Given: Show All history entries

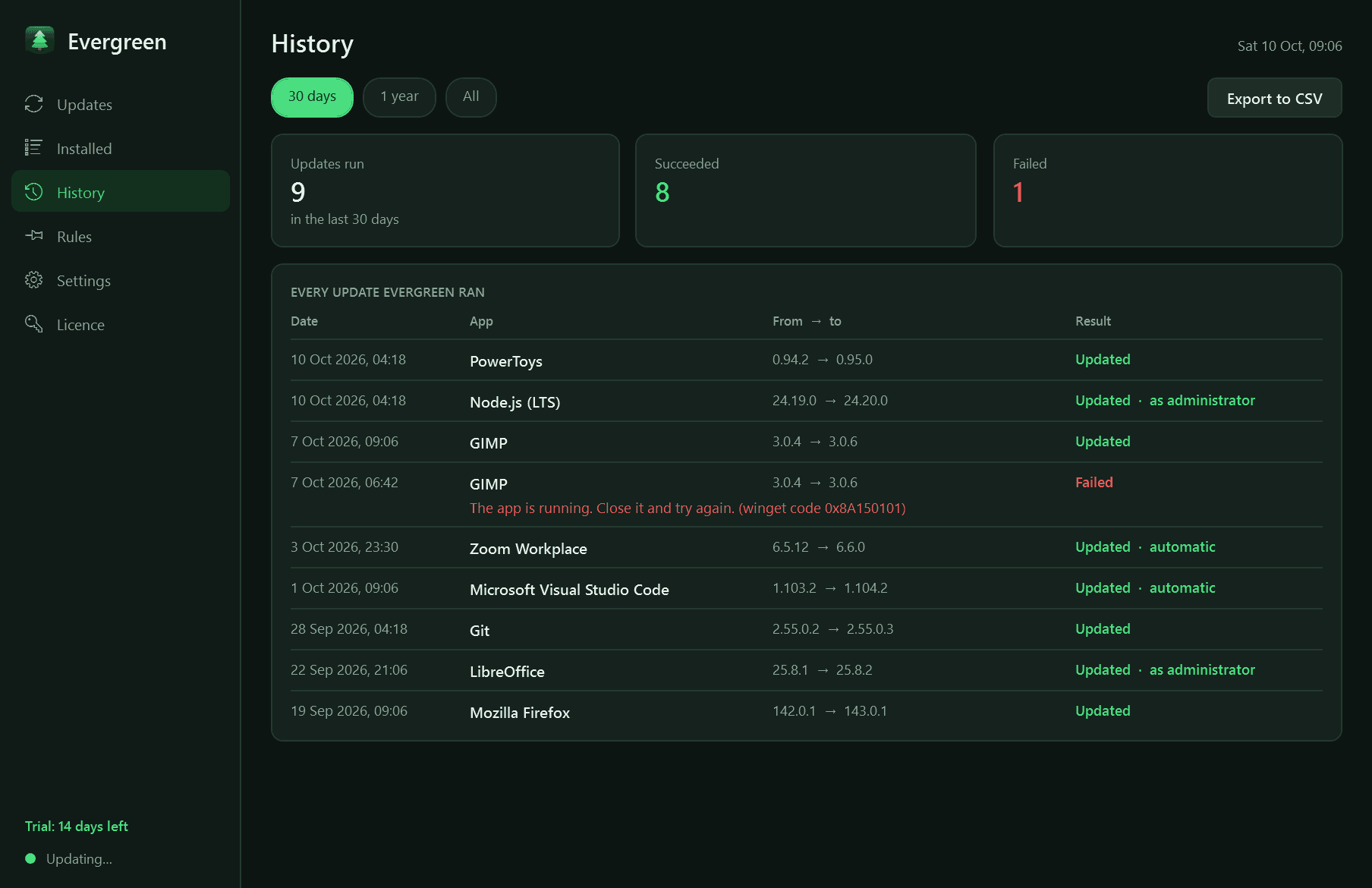Looking at the screenshot, I should tap(471, 97).
